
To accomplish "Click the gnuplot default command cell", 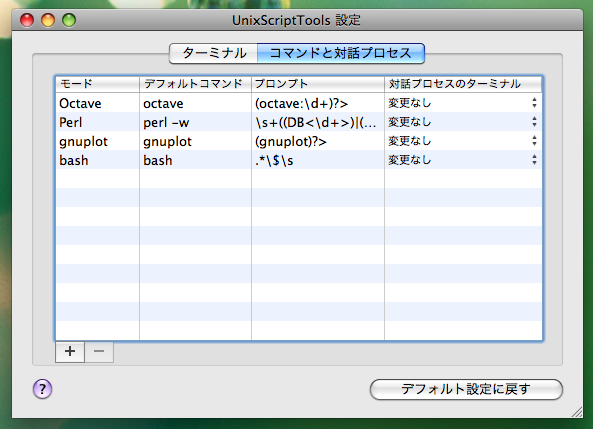I will pos(196,141).
